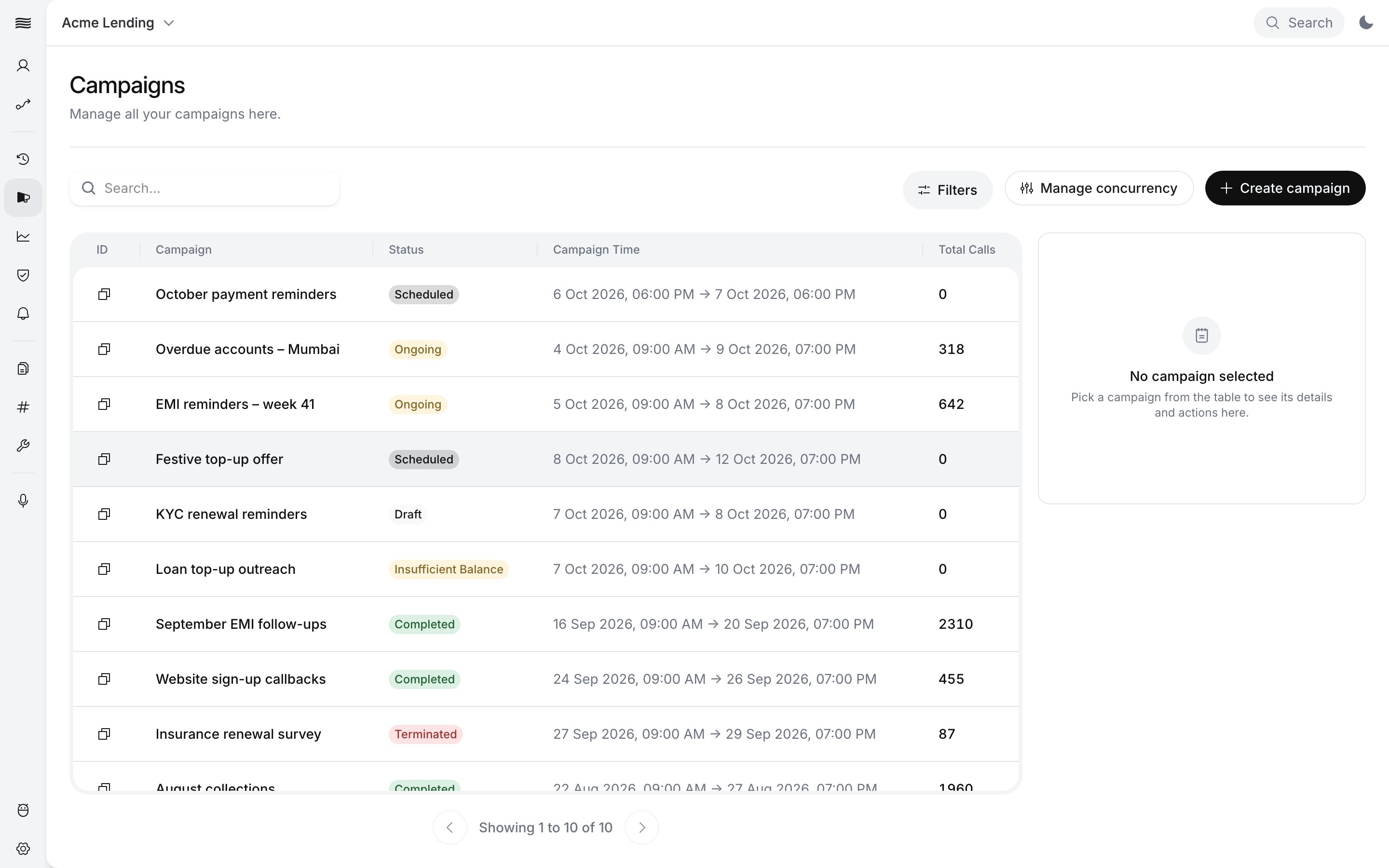Focus the campaigns Search... field

tap(204, 188)
